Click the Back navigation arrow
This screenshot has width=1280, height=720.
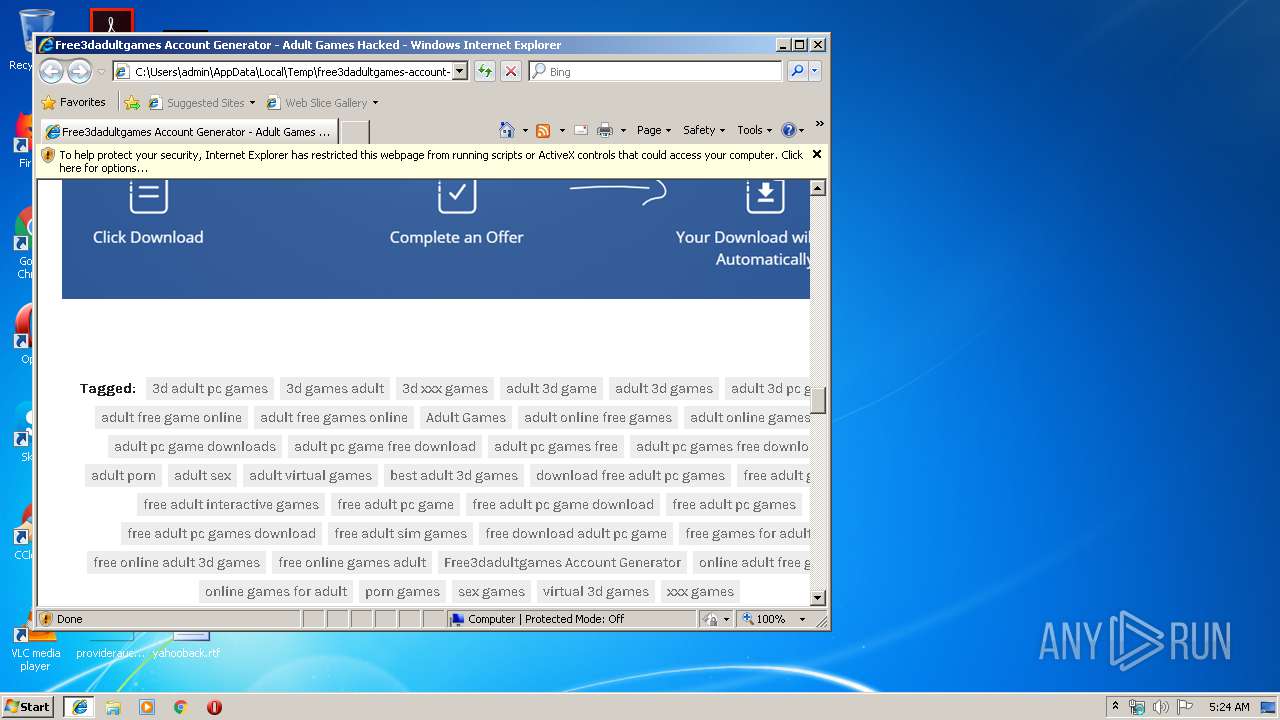click(x=51, y=71)
